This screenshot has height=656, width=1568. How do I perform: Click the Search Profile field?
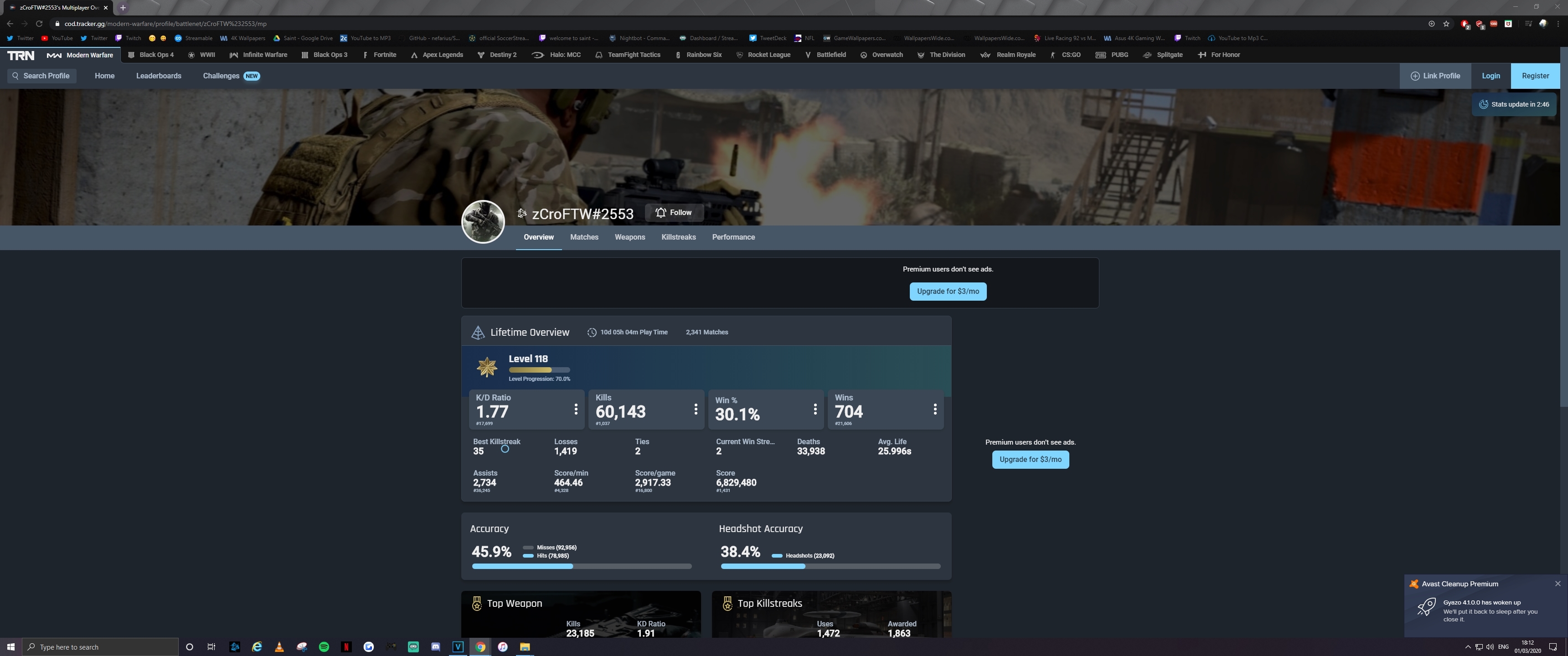(41, 76)
